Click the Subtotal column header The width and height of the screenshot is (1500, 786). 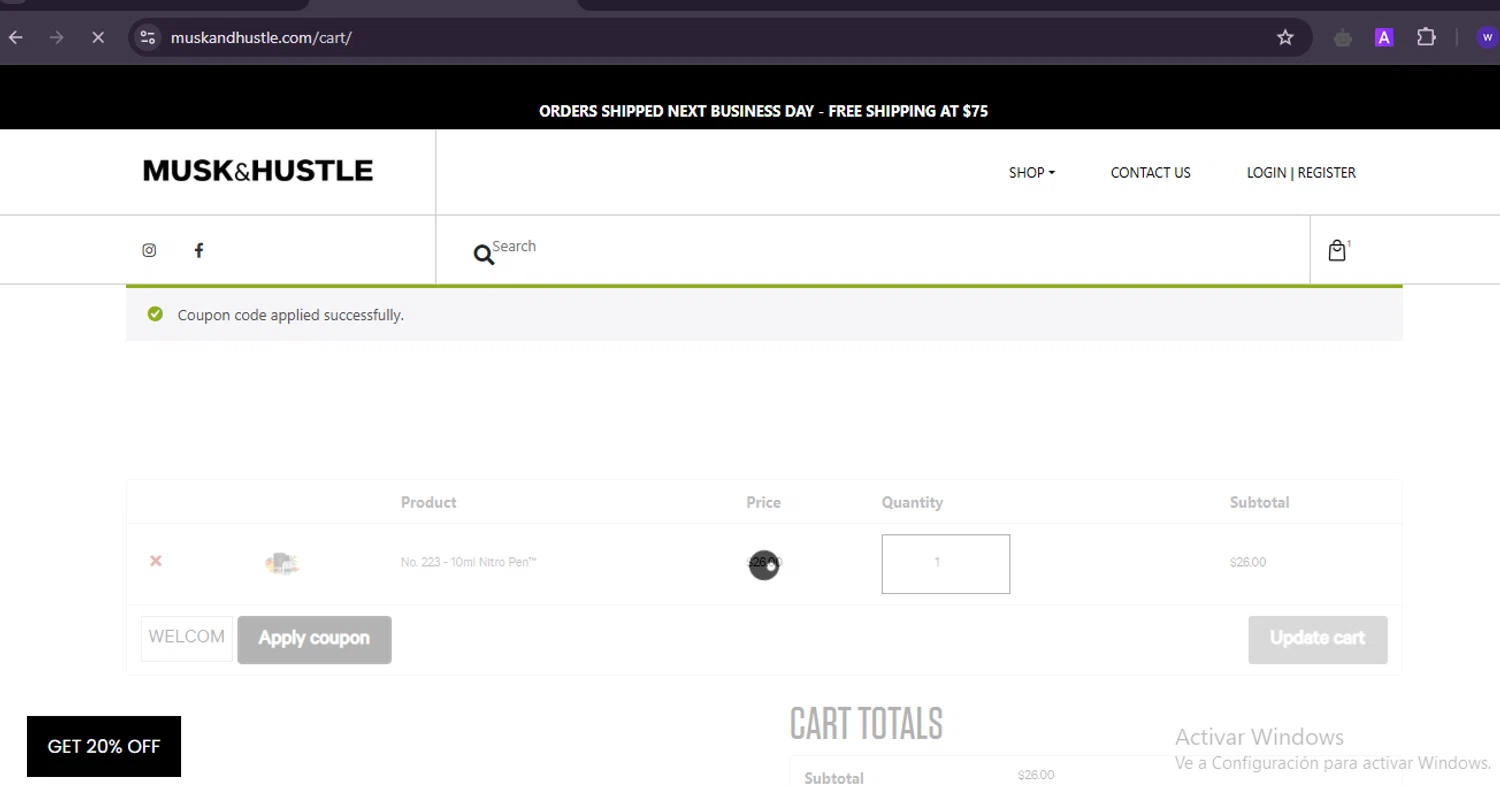tap(1259, 502)
